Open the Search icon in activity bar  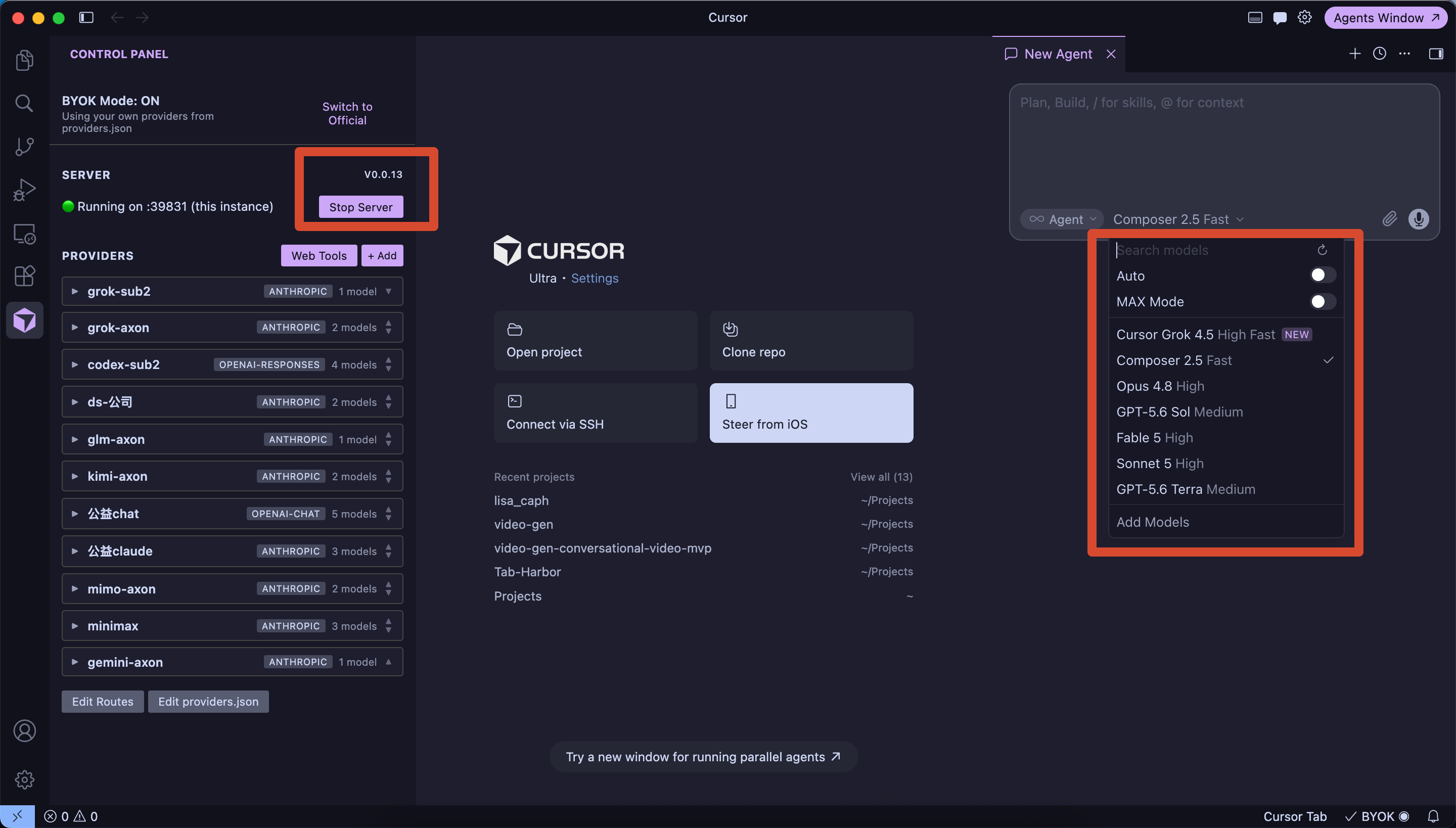24,103
